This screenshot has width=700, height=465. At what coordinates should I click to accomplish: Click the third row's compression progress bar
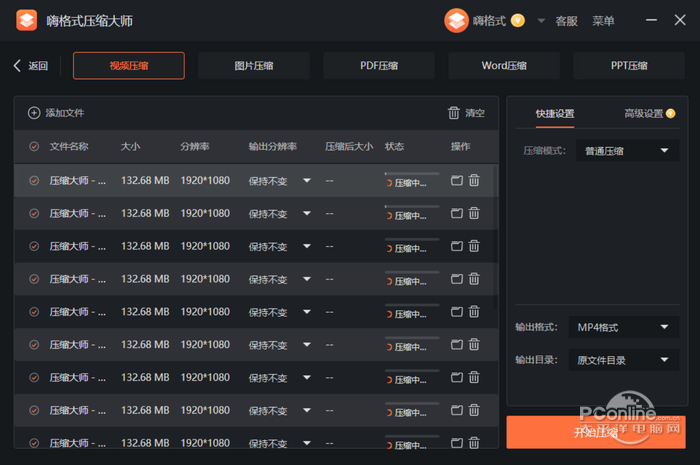tap(412, 239)
